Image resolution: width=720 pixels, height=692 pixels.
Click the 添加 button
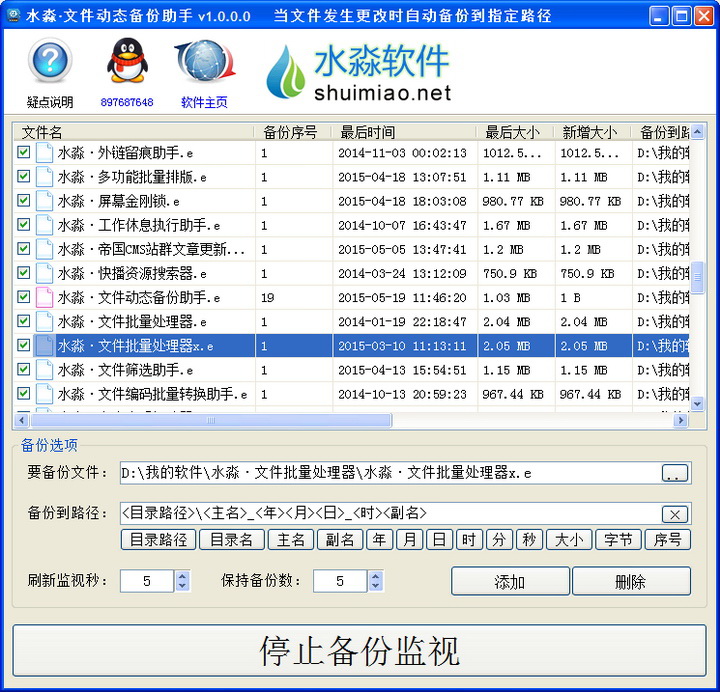point(510,581)
